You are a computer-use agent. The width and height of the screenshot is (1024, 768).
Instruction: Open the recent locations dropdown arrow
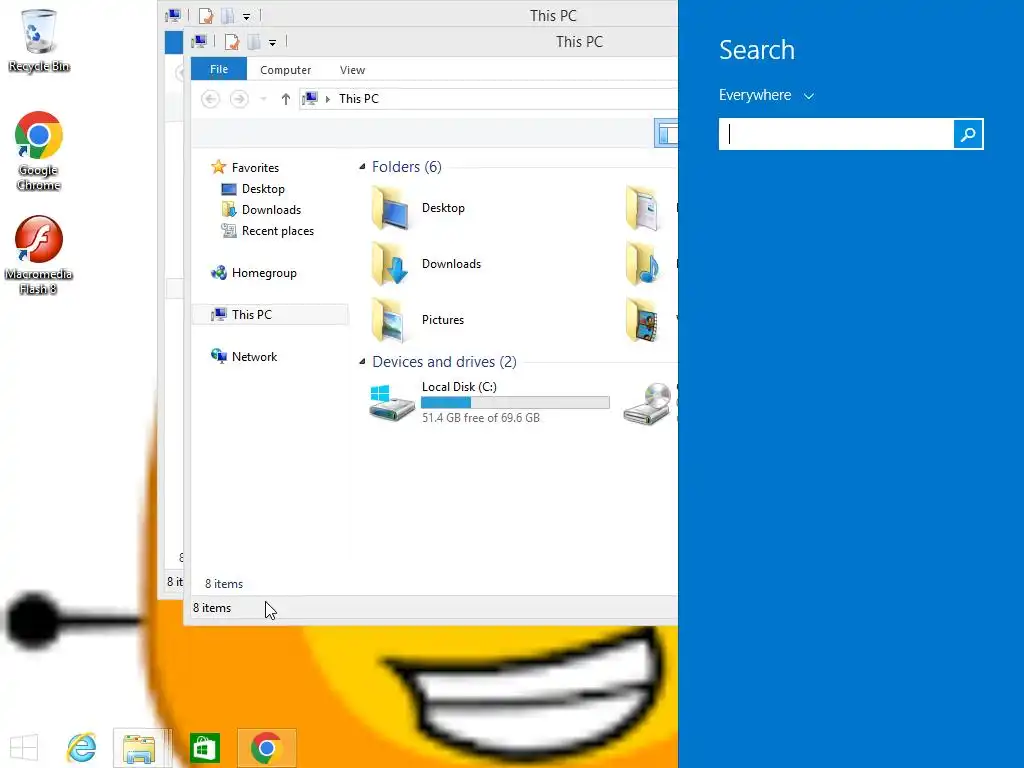coord(263,99)
